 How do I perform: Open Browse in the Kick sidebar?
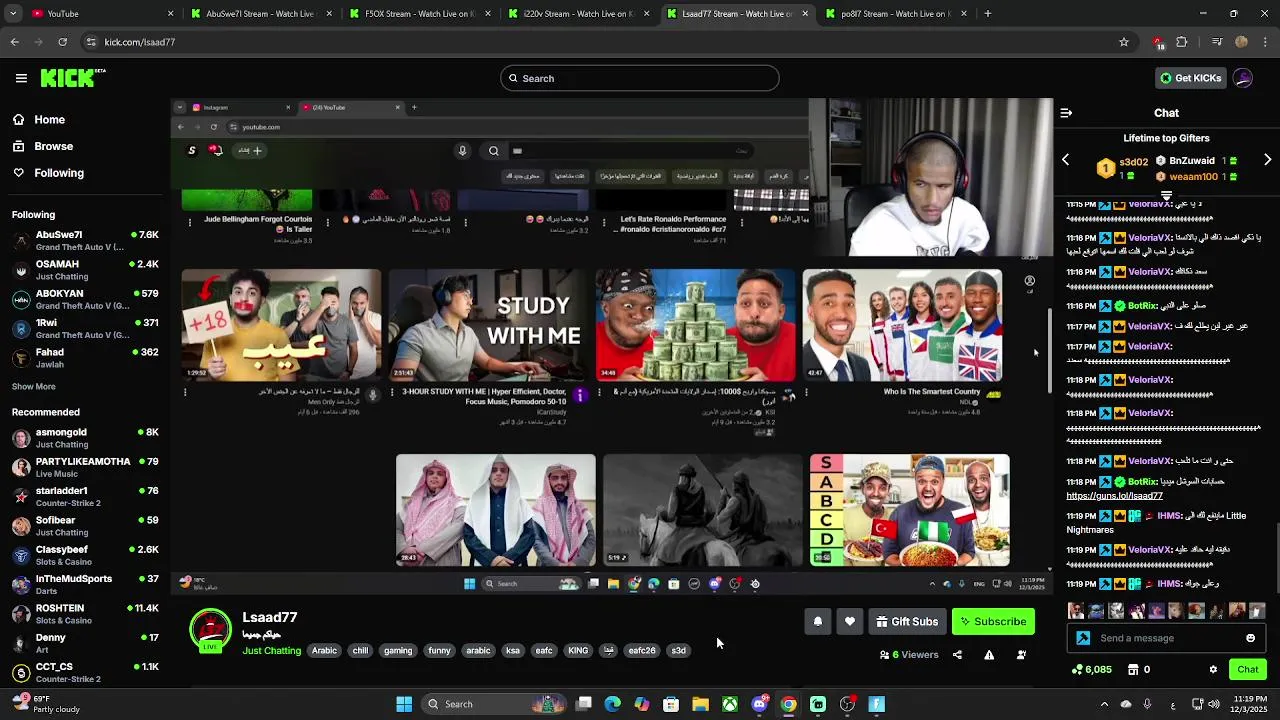pyautogui.click(x=42, y=146)
